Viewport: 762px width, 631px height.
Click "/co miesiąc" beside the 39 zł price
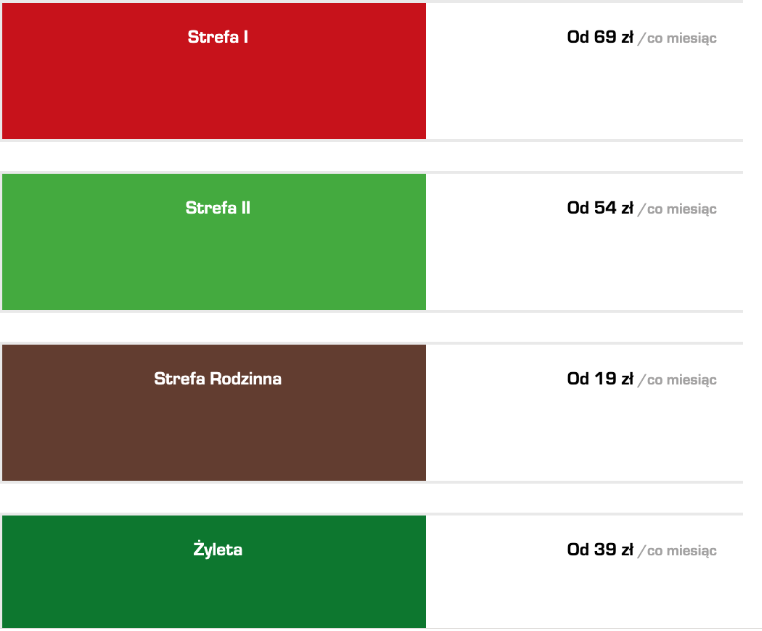[678, 551]
